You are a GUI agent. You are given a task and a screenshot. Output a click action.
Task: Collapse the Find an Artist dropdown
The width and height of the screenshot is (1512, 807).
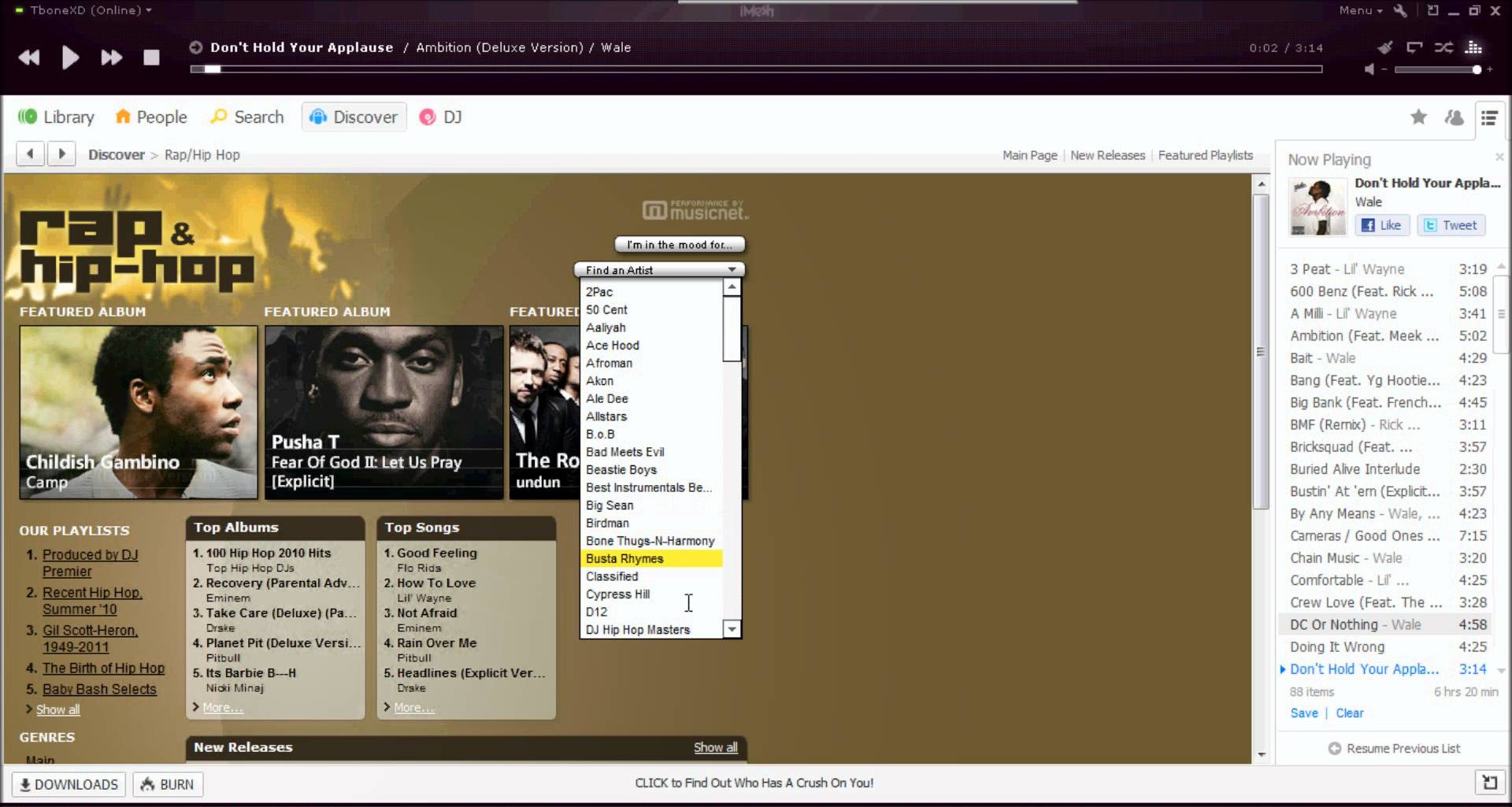click(x=732, y=270)
